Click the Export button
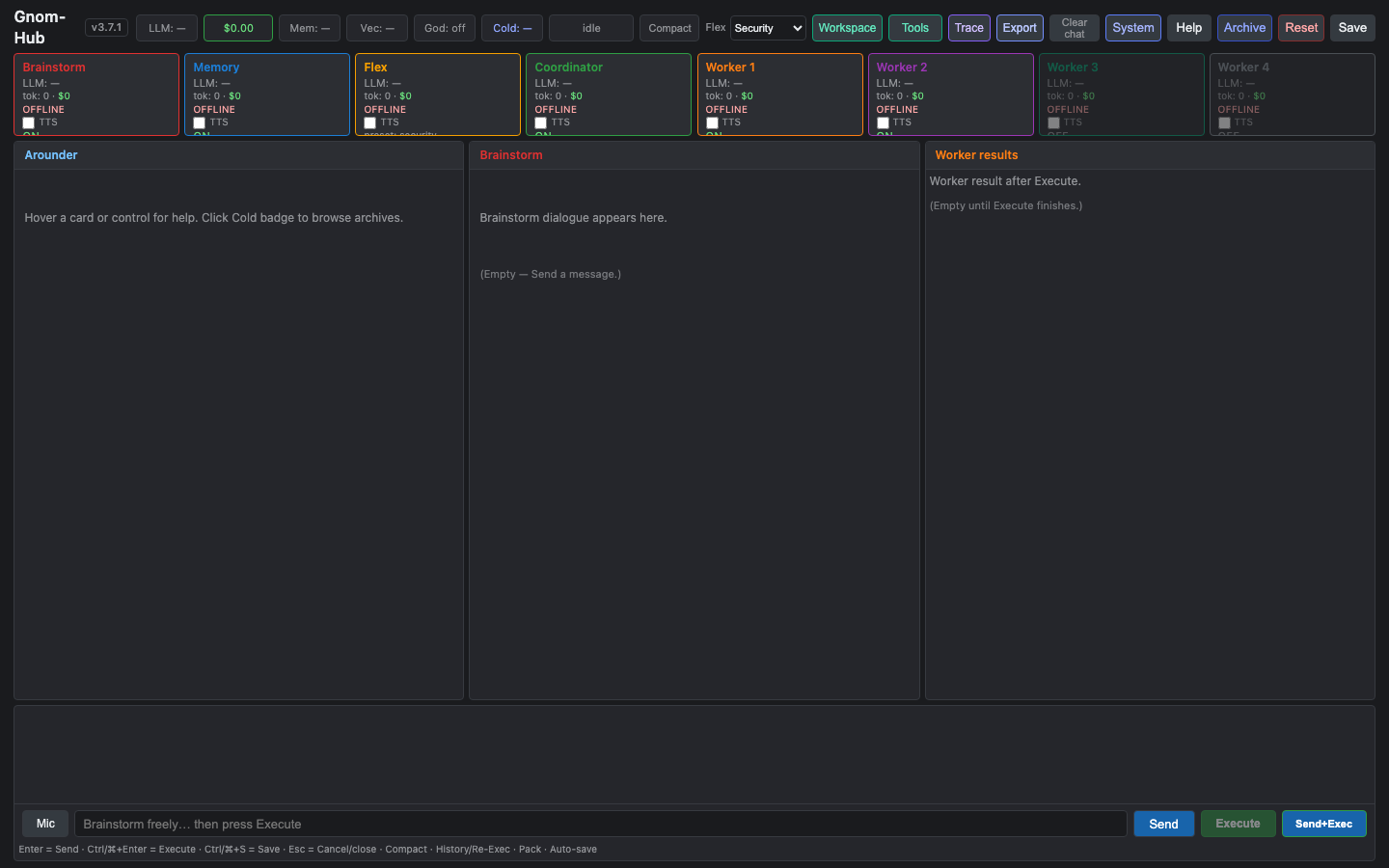This screenshot has width=1389, height=868. click(x=1020, y=28)
